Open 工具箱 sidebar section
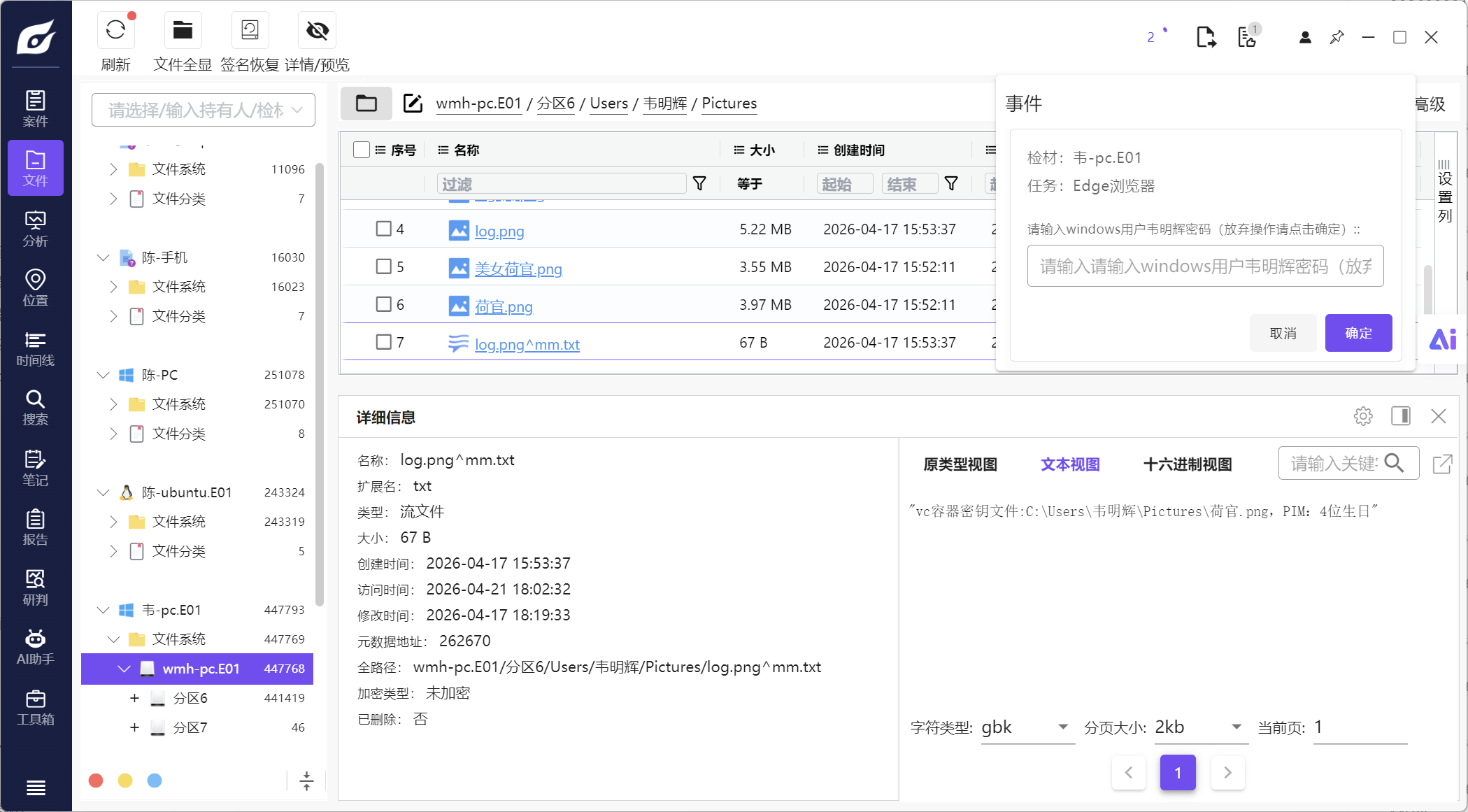This screenshot has width=1468, height=812. (36, 708)
